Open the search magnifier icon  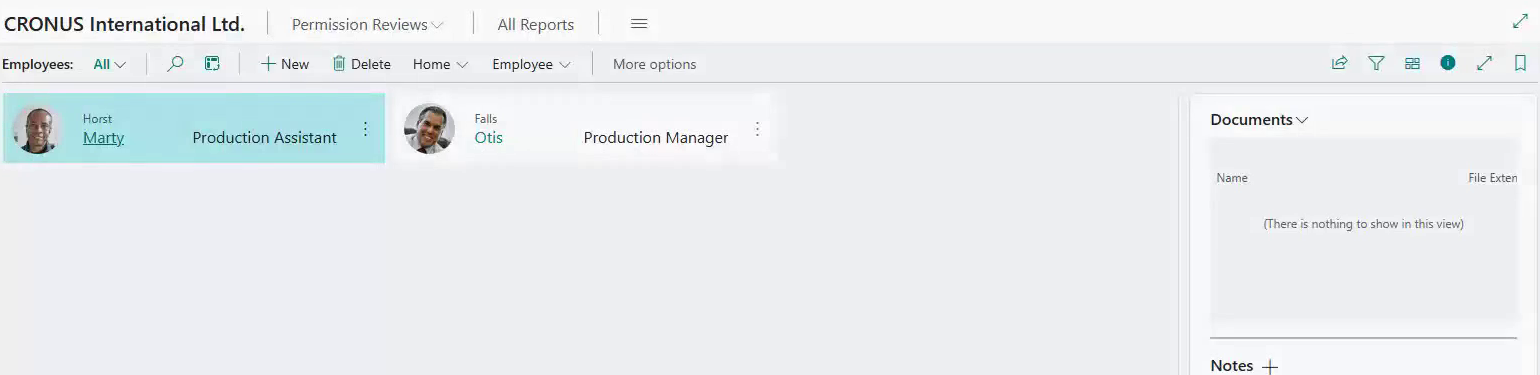(x=175, y=64)
